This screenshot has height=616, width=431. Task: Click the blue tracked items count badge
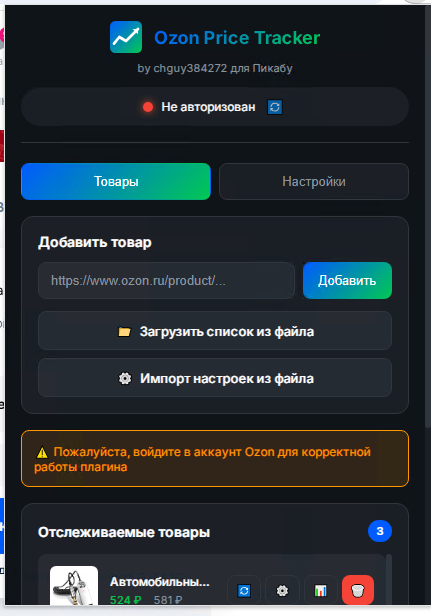[380, 531]
